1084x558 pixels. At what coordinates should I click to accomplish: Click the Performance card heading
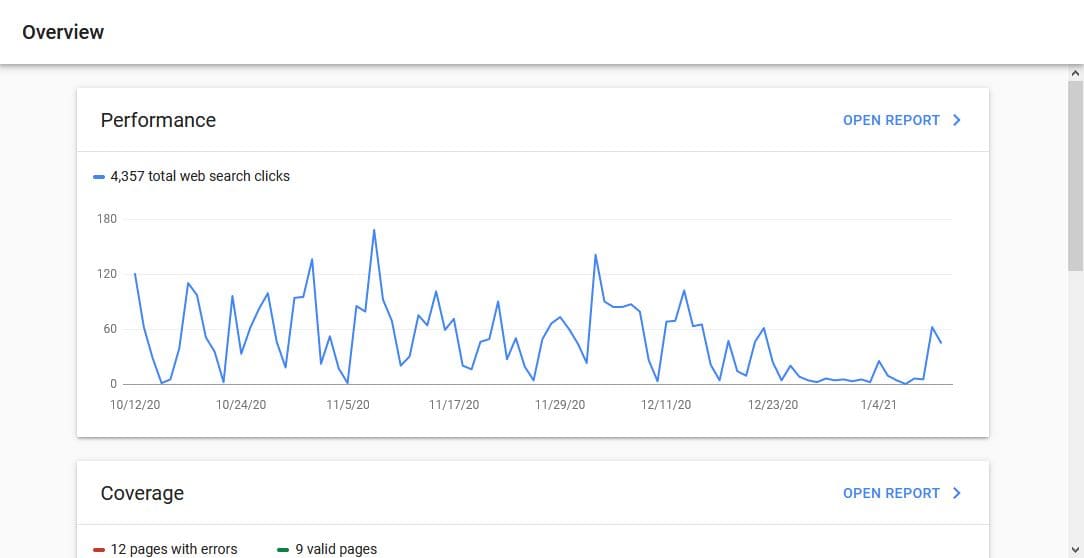pyautogui.click(x=158, y=120)
